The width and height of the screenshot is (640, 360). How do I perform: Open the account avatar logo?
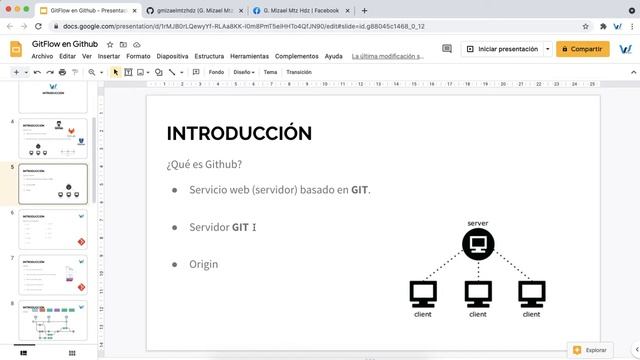click(625, 49)
